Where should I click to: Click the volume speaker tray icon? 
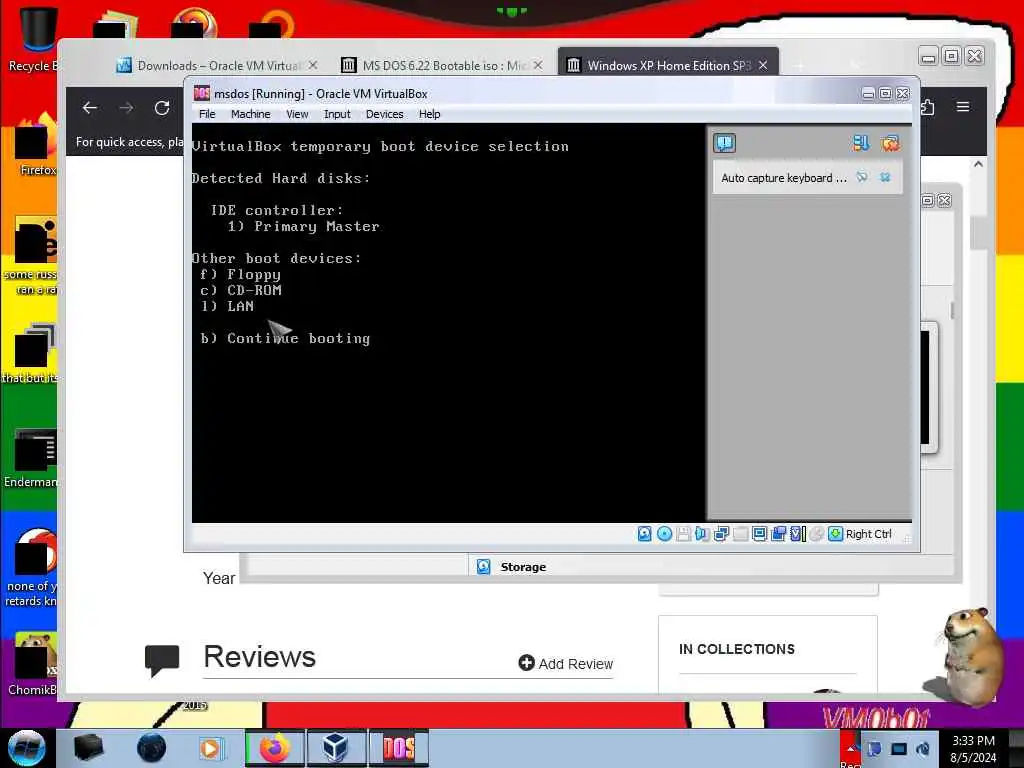[923, 749]
